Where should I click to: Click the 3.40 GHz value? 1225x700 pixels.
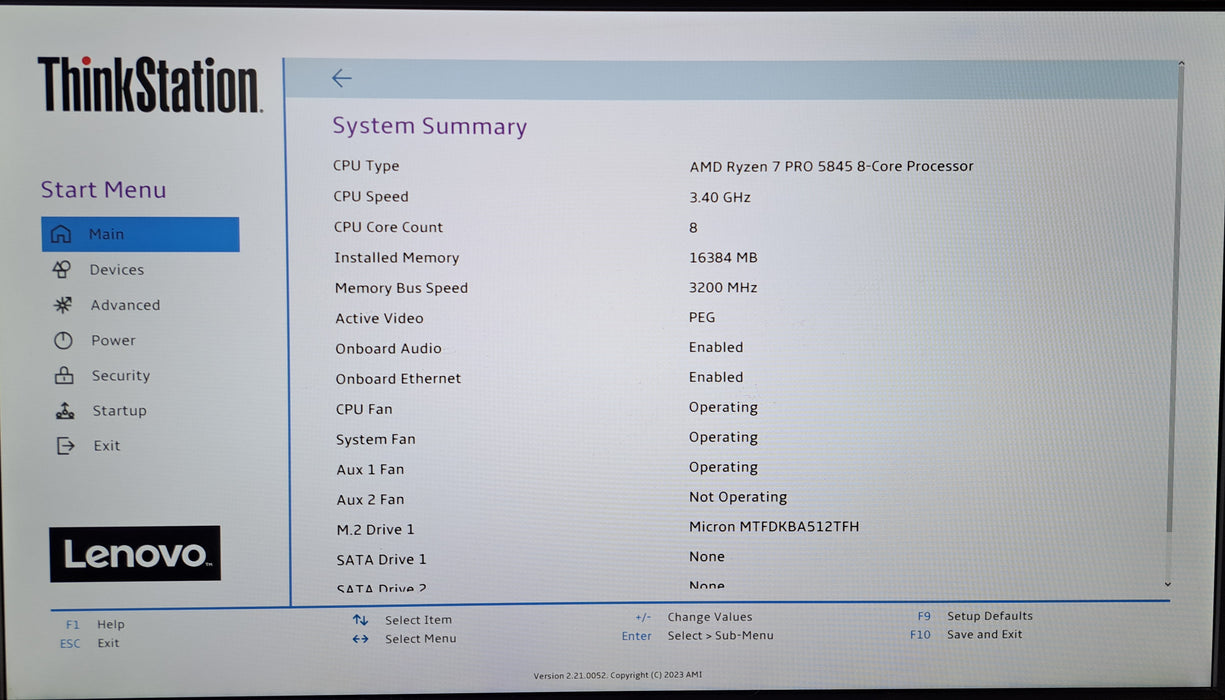pos(720,197)
